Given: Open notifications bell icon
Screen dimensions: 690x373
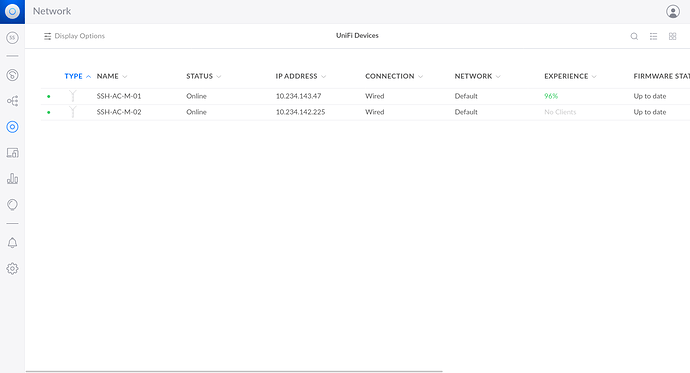Looking at the screenshot, I should click(x=12, y=243).
